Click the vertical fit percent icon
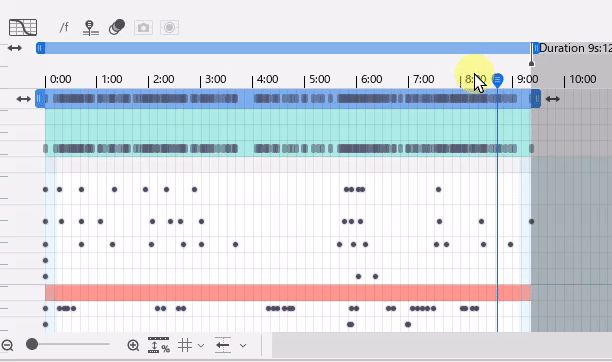612x362 pixels. click(x=158, y=345)
